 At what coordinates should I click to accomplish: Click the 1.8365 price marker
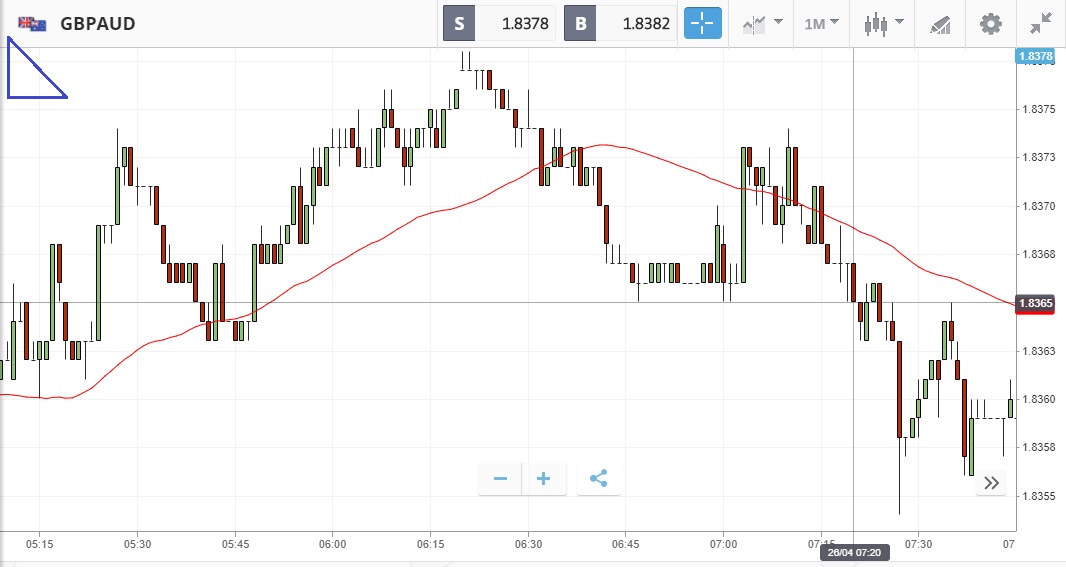click(1034, 303)
